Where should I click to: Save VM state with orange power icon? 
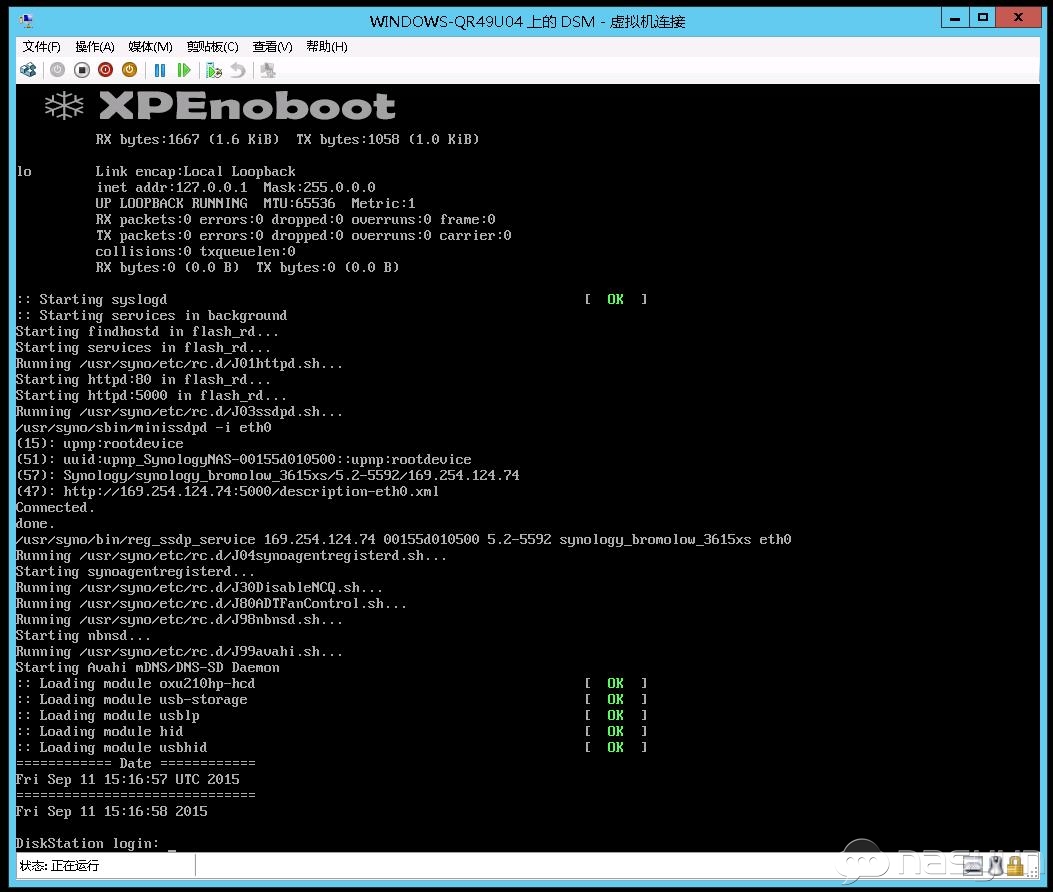coord(130,70)
